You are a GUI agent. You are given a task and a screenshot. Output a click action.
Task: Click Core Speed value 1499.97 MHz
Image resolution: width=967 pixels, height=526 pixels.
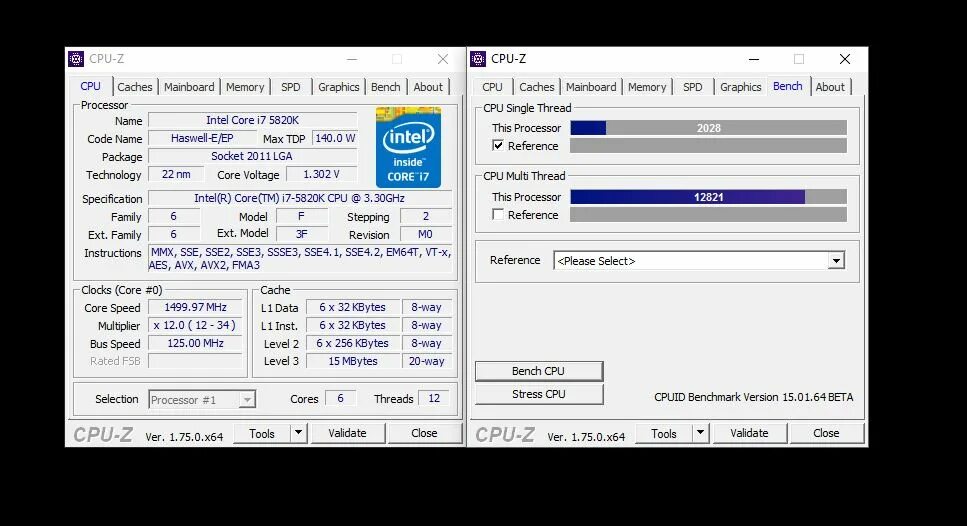coord(195,307)
